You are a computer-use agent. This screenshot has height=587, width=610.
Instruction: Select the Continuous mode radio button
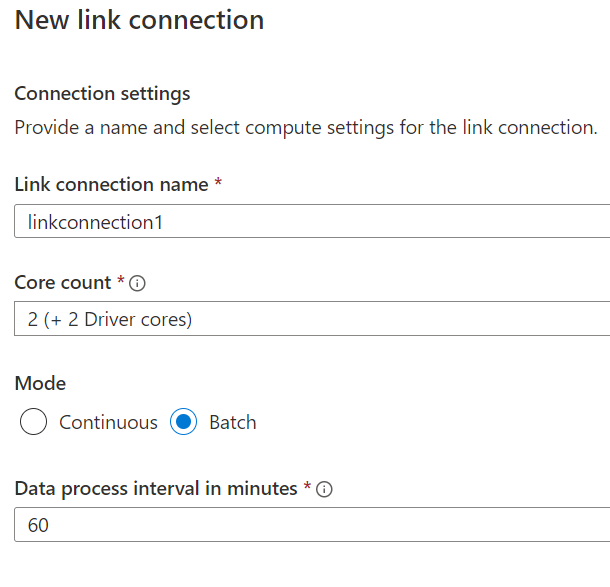(x=33, y=422)
